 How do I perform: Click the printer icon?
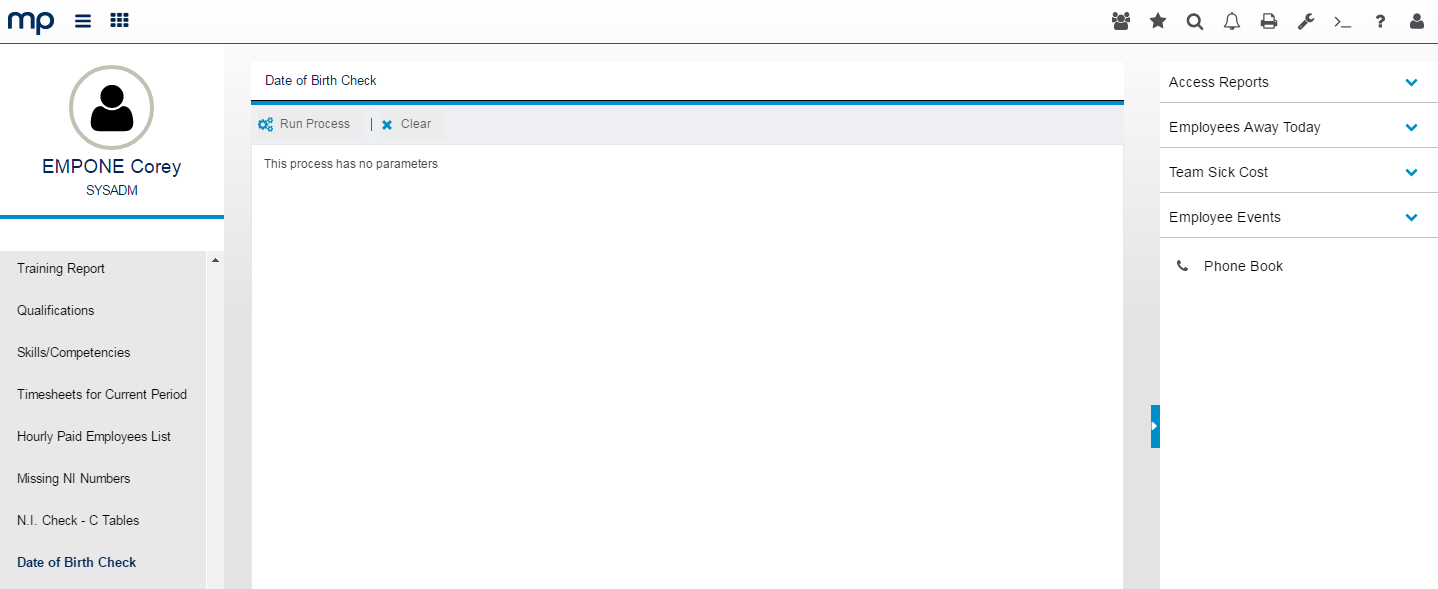1269,21
